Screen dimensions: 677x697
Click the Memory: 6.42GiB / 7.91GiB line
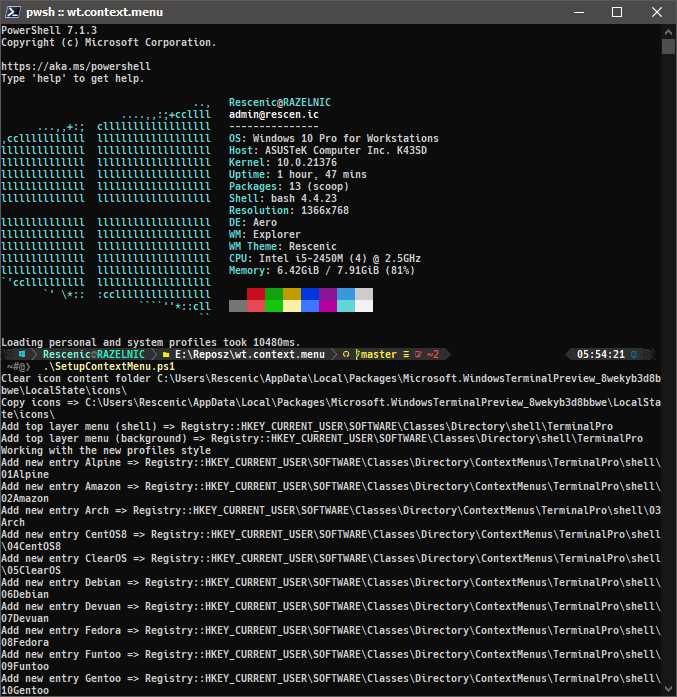pos(322,271)
